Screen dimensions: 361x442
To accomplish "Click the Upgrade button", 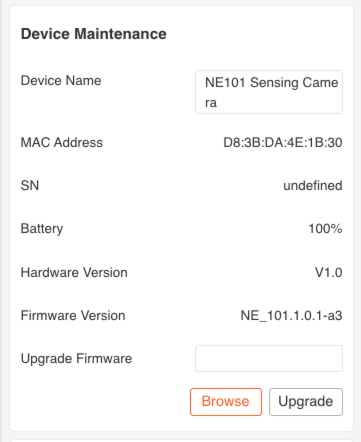I will pyautogui.click(x=306, y=402).
